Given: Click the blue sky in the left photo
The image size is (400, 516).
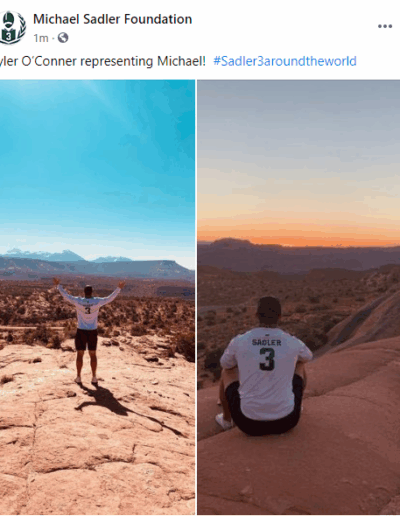Looking at the screenshot, I should [x=97, y=160].
